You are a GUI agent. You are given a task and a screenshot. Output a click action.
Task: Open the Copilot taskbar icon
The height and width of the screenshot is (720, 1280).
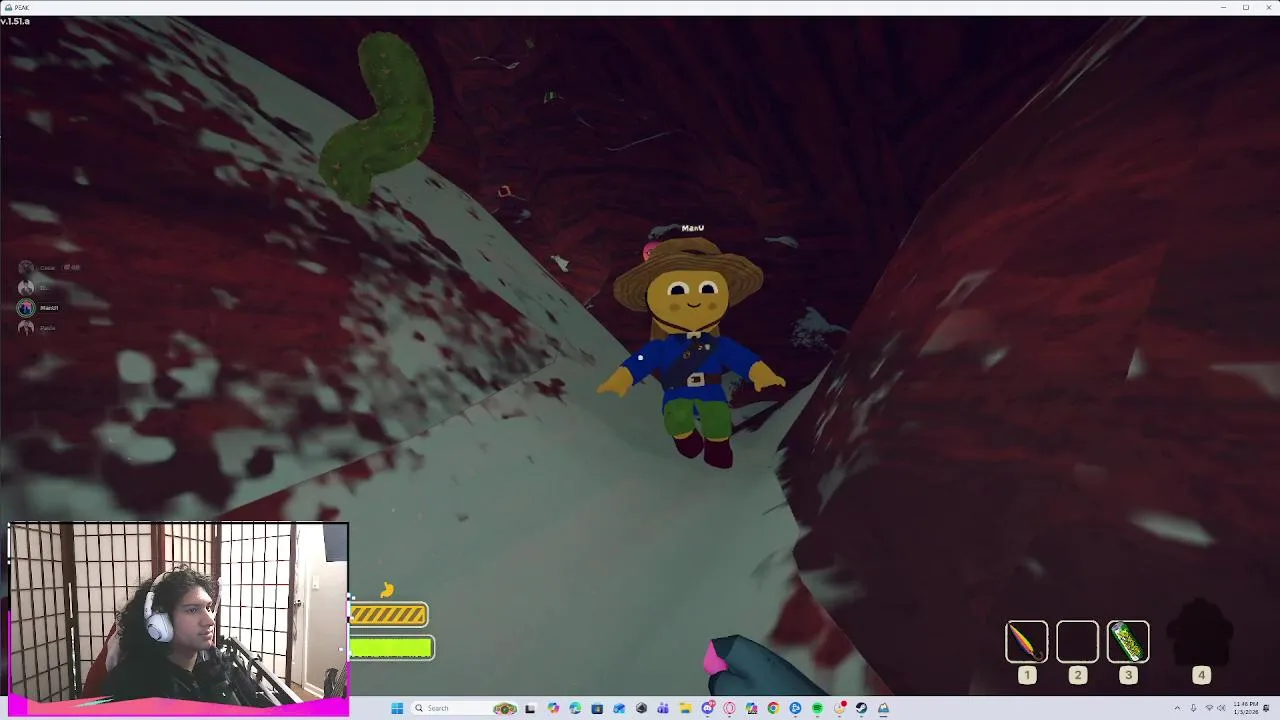553,708
